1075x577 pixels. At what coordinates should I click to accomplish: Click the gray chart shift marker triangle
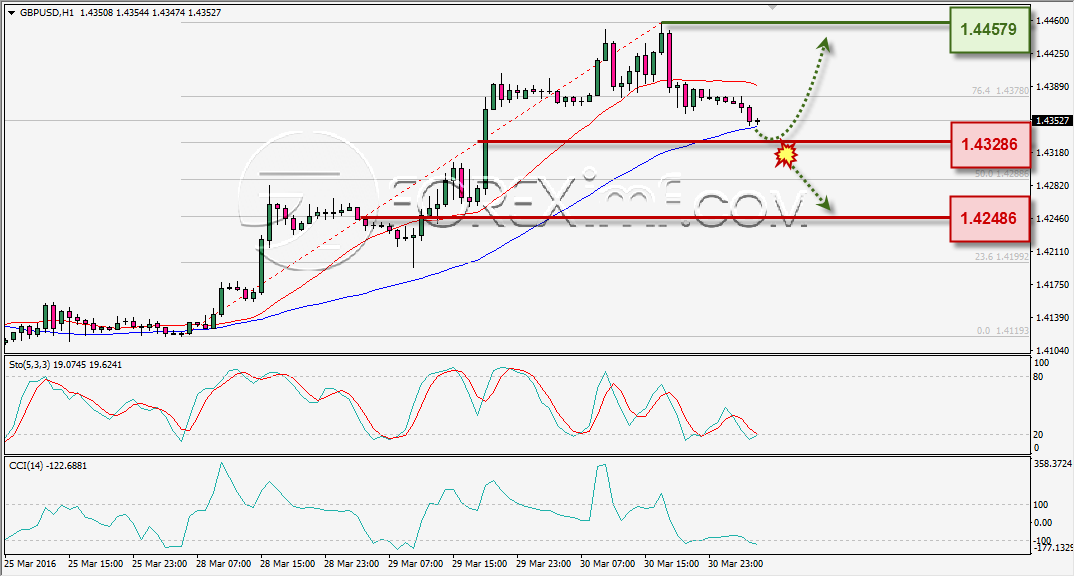pos(773,8)
